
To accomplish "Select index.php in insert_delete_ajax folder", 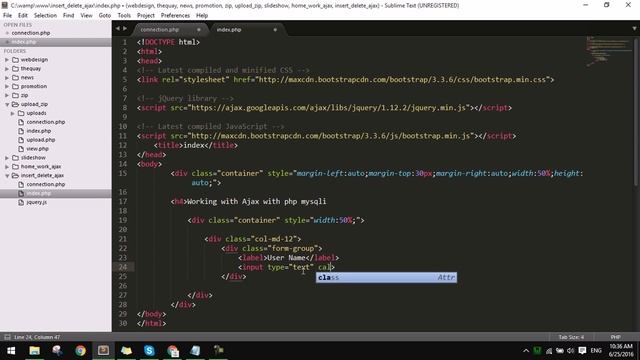I will point(39,193).
